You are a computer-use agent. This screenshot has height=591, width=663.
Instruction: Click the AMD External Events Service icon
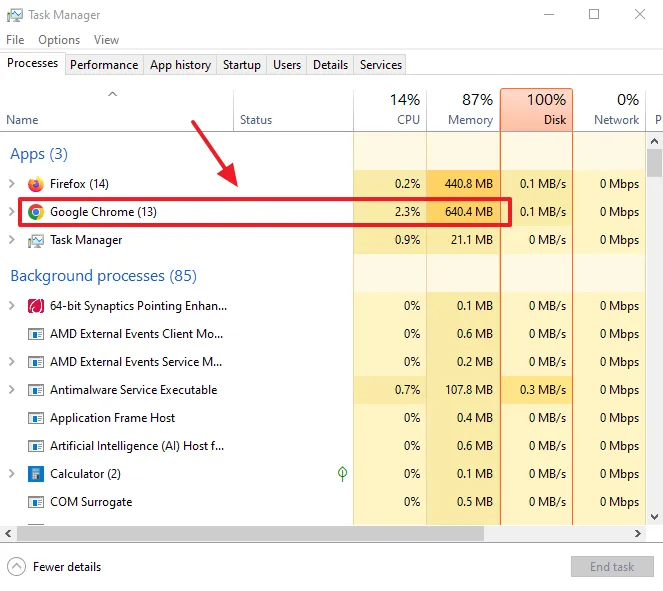click(x=36, y=362)
